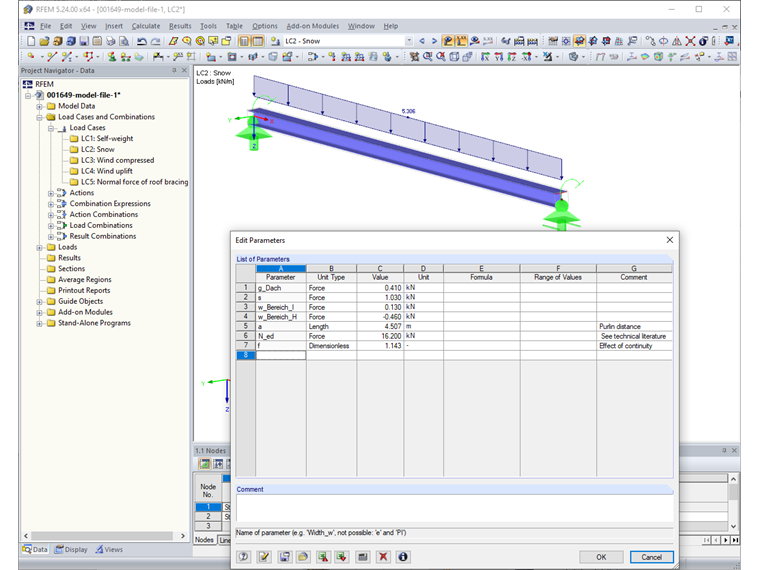Screen dimensions: 760x570
Task: Switch to the Display navigator tab
Action: [x=71, y=549]
